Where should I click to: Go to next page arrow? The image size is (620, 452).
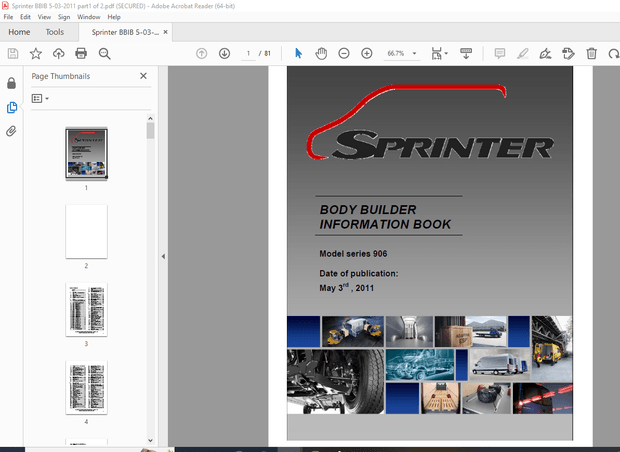click(225, 53)
